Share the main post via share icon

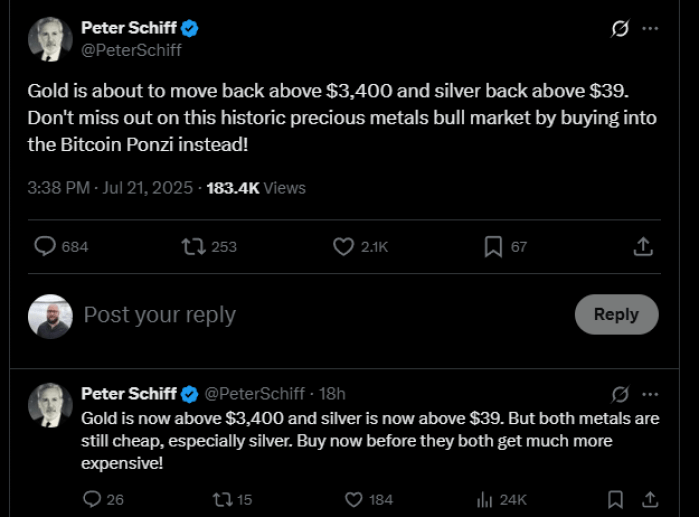[644, 246]
